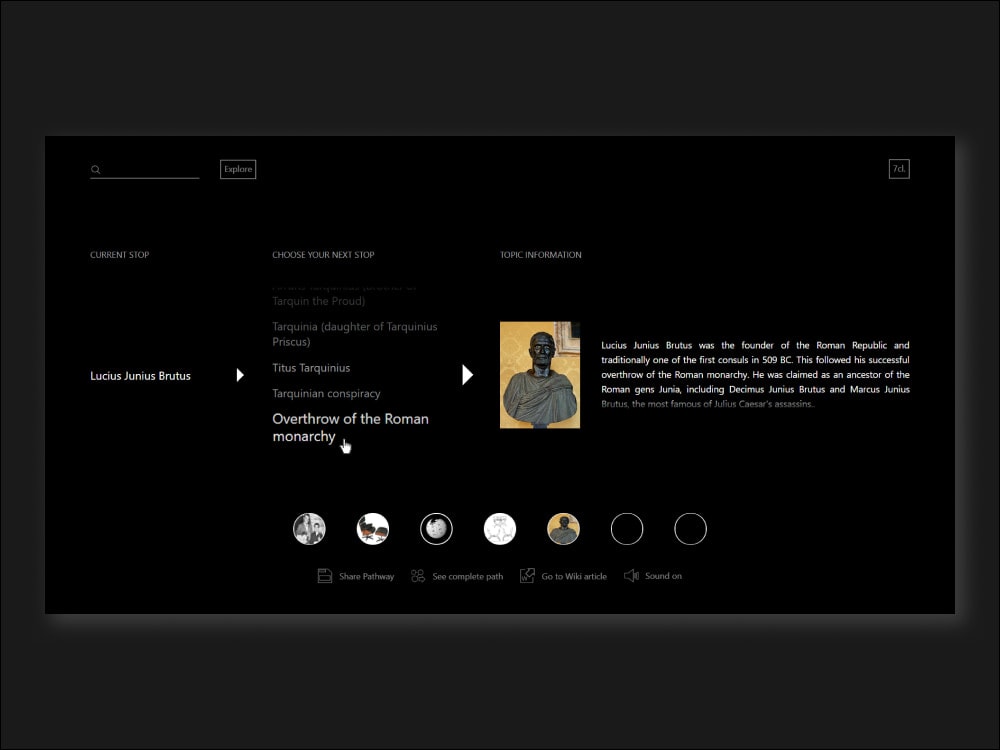
Task: Click See complete path label
Action: coord(467,576)
